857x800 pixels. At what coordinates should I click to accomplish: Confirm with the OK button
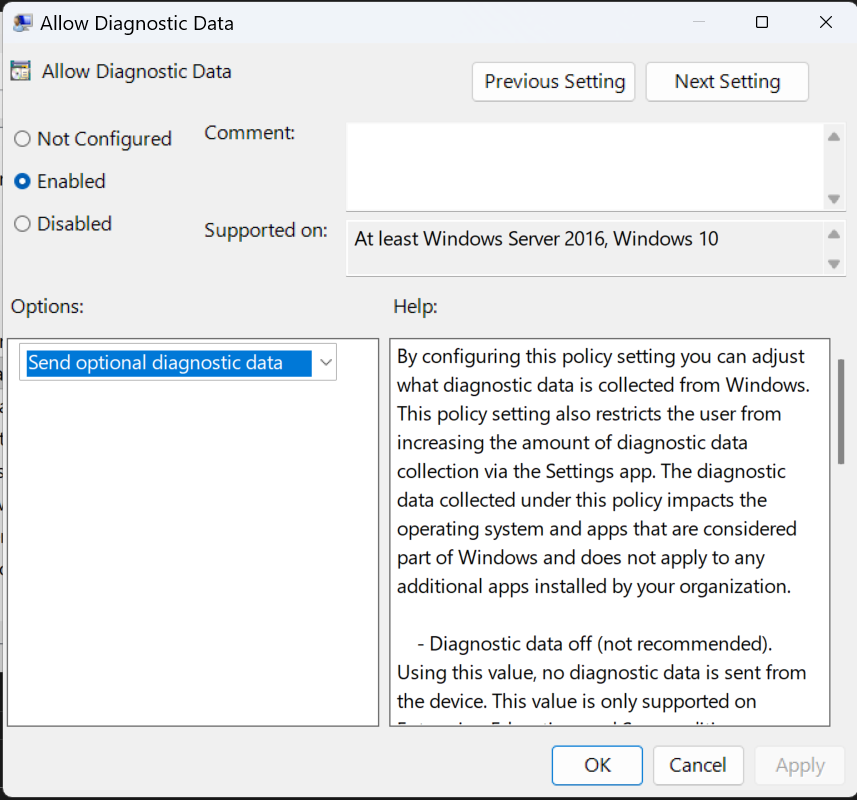click(x=597, y=765)
